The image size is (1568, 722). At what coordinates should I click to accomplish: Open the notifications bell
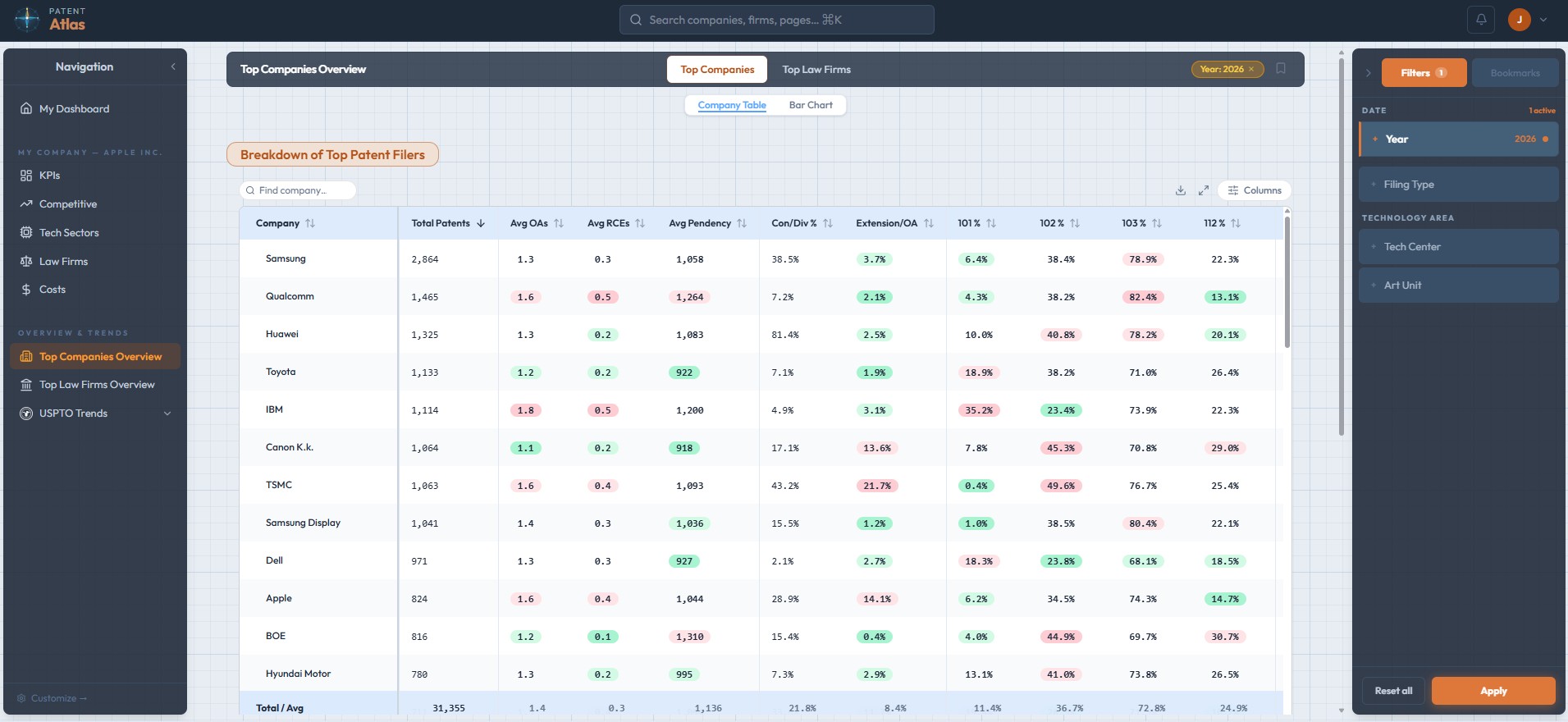(x=1481, y=20)
